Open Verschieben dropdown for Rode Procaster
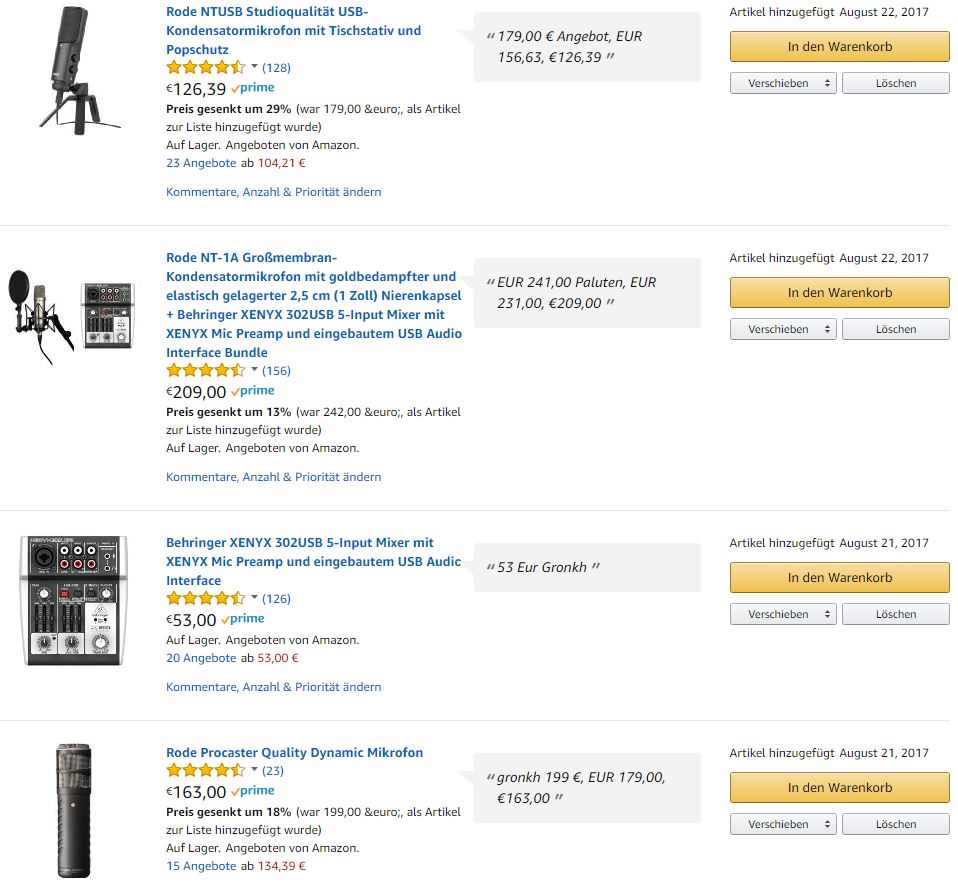The image size is (958, 887). pos(783,825)
